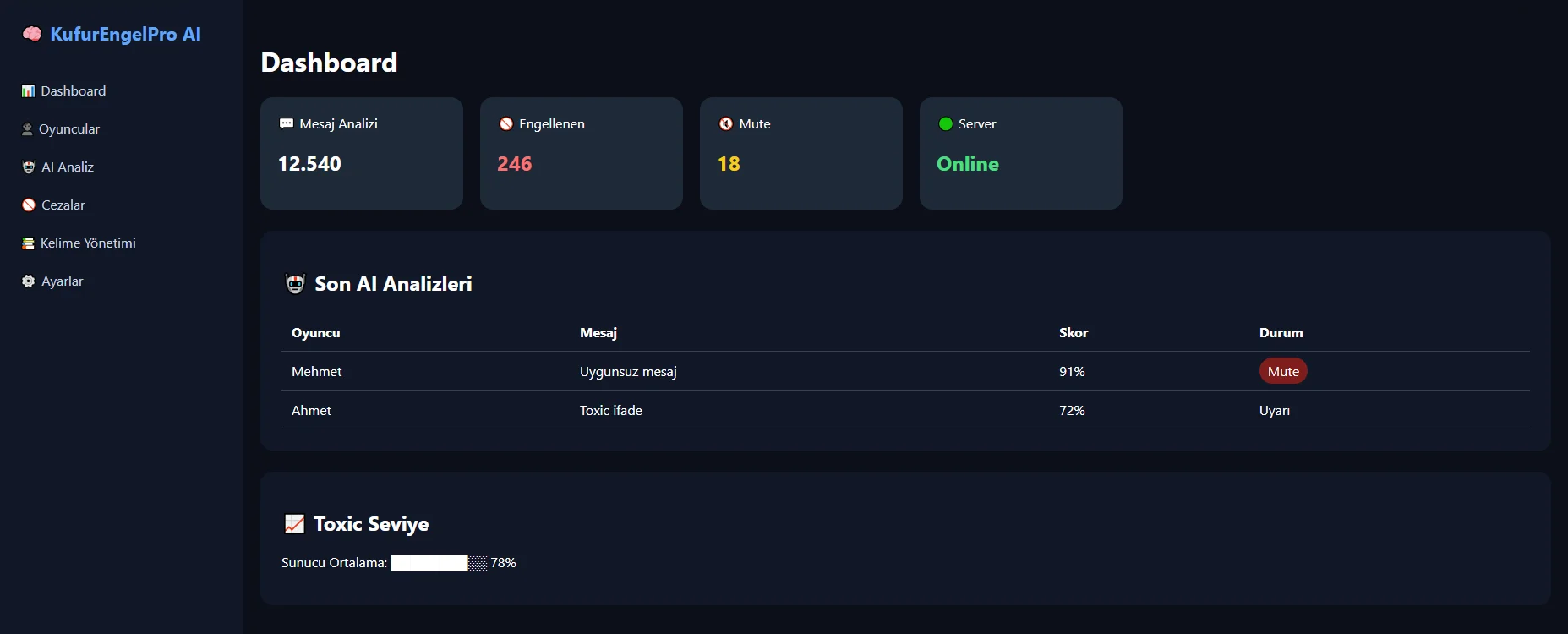The width and height of the screenshot is (1568, 634).
Task: Click the Dashboard page heading
Action: (x=329, y=63)
